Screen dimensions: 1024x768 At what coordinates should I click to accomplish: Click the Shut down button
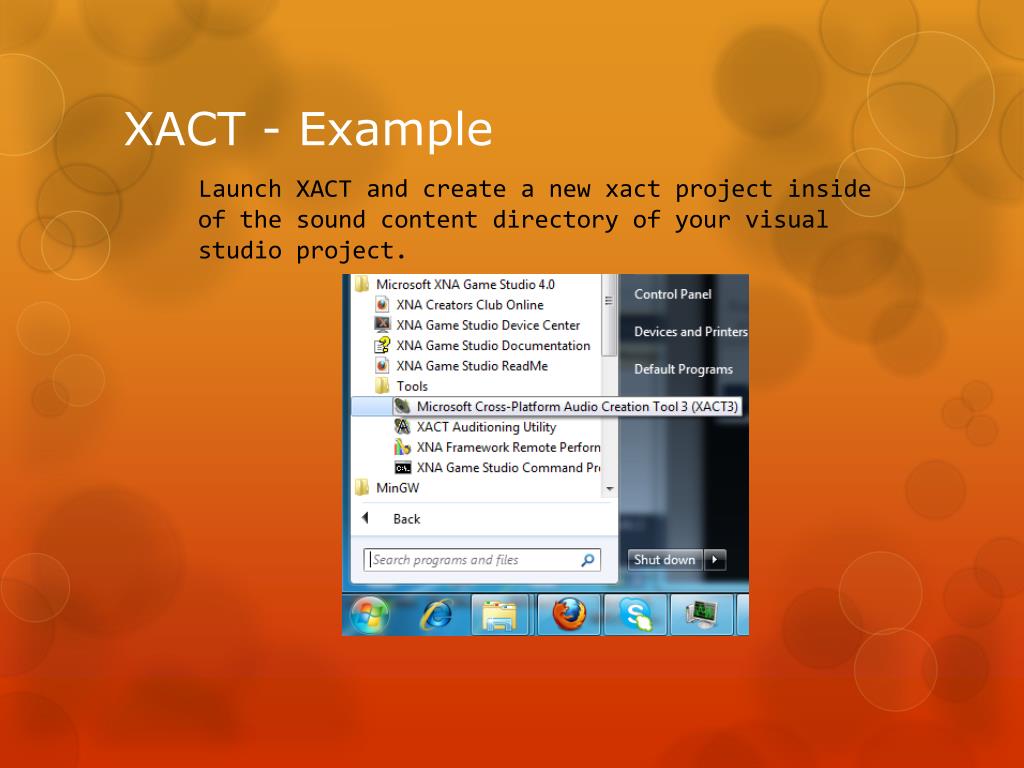[665, 559]
